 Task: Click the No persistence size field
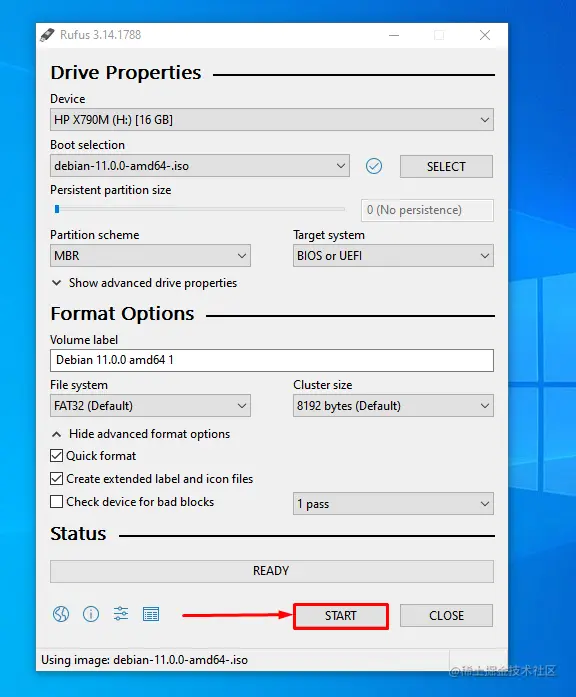click(x=428, y=210)
